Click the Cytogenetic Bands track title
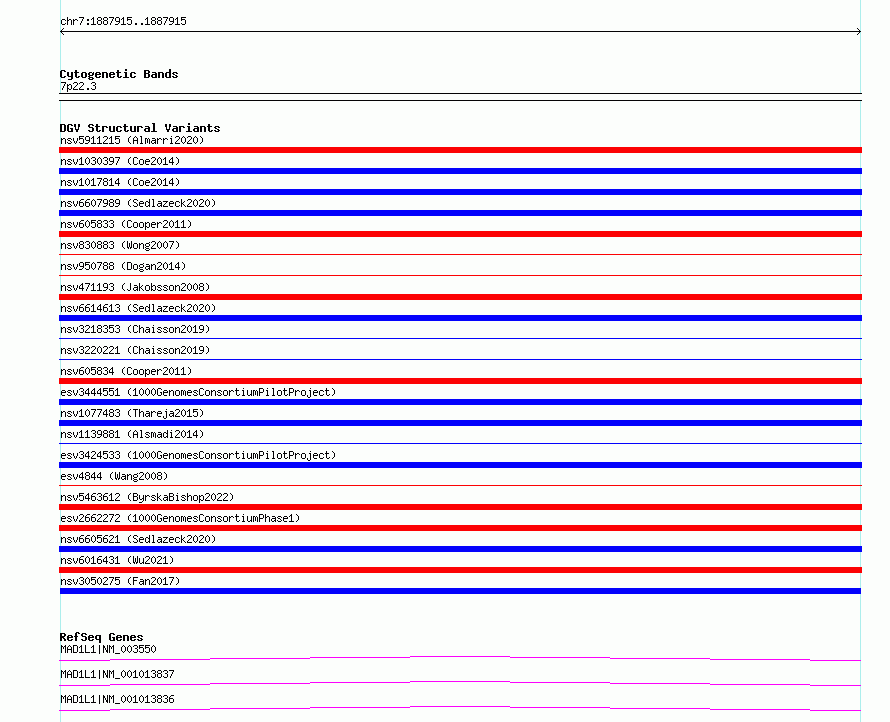890x722 pixels. (x=119, y=74)
